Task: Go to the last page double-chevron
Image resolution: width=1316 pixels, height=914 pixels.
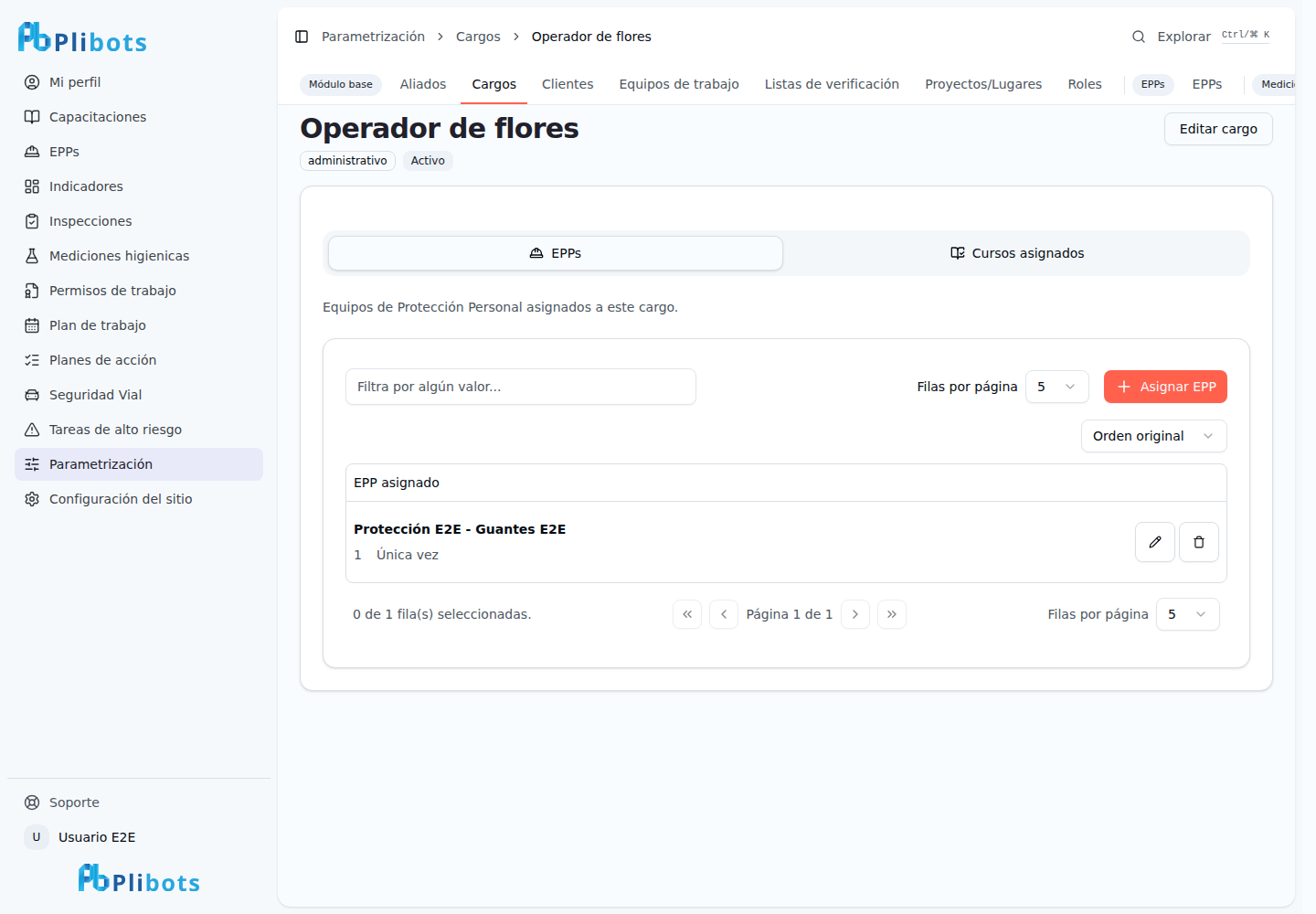Action: coord(892,614)
